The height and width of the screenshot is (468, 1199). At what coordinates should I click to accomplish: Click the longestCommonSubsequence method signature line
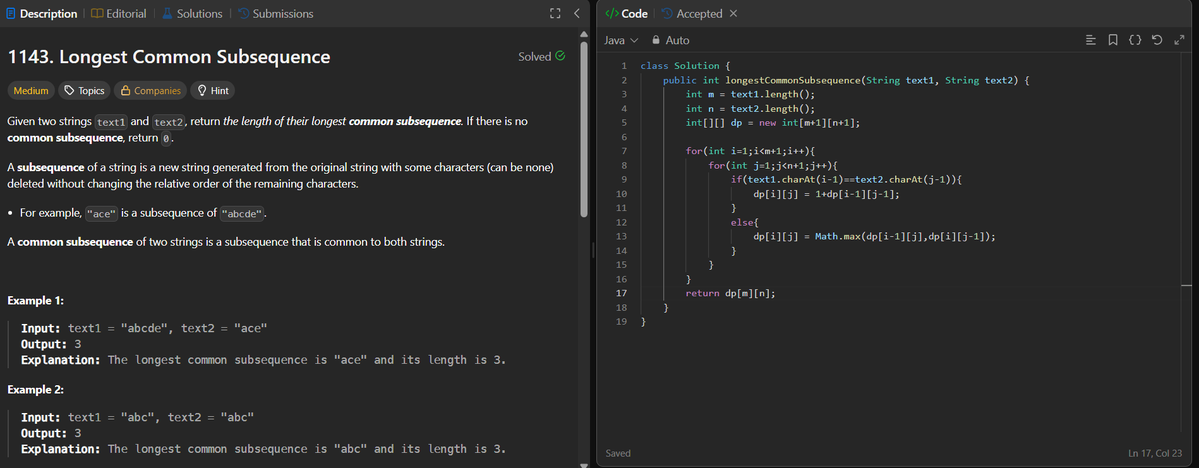tap(847, 80)
